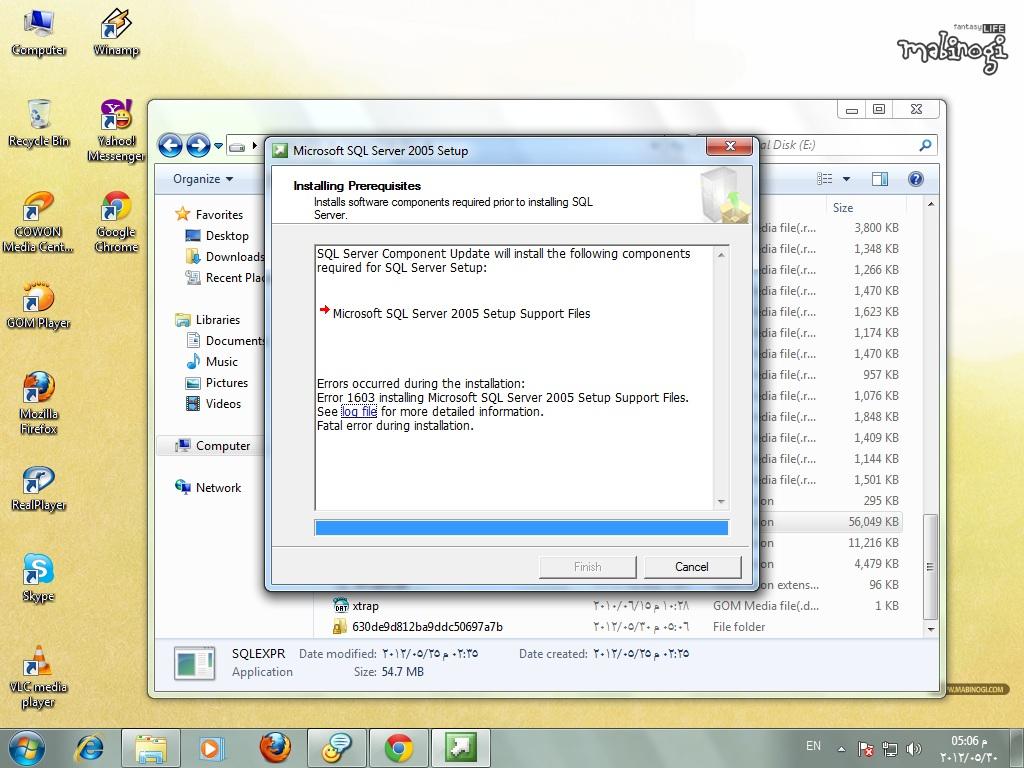Open the Organize dropdown menu

tap(203, 179)
